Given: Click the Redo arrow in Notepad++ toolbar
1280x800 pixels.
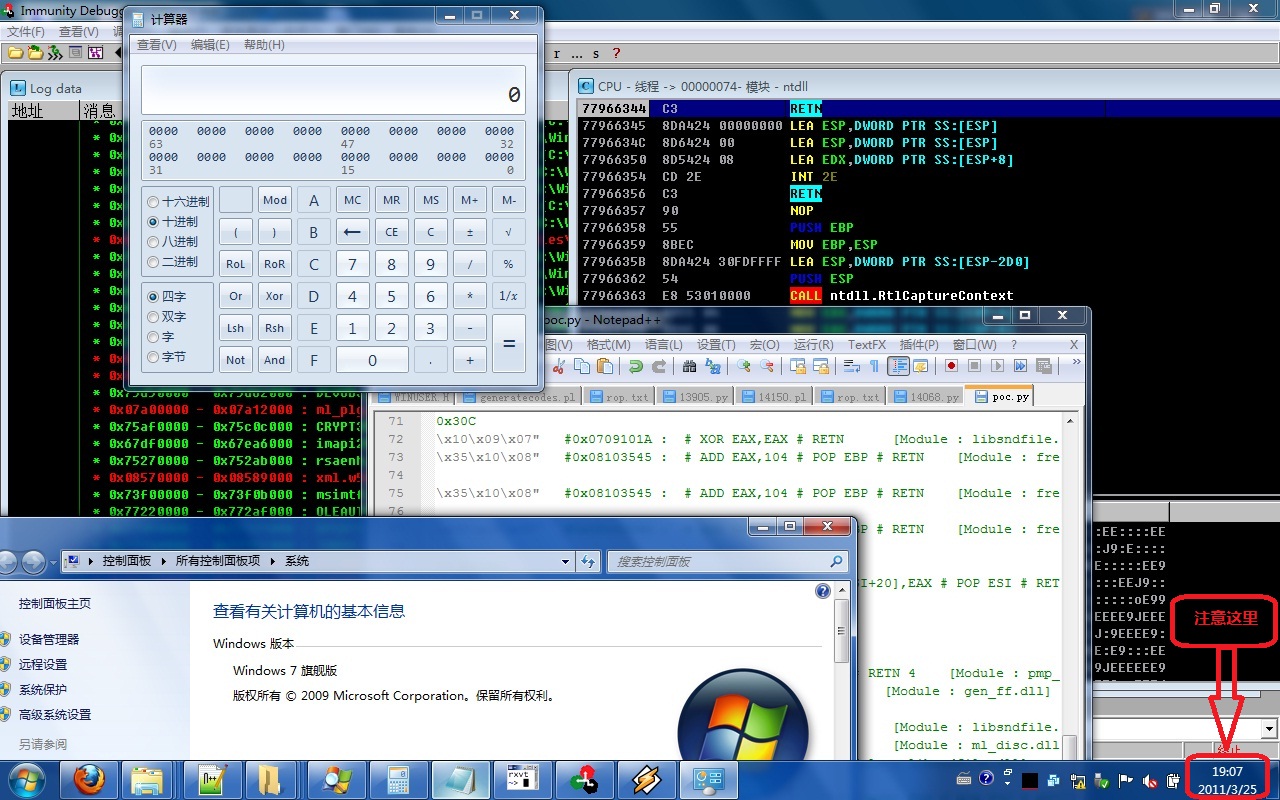Looking at the screenshot, I should pyautogui.click(x=659, y=366).
